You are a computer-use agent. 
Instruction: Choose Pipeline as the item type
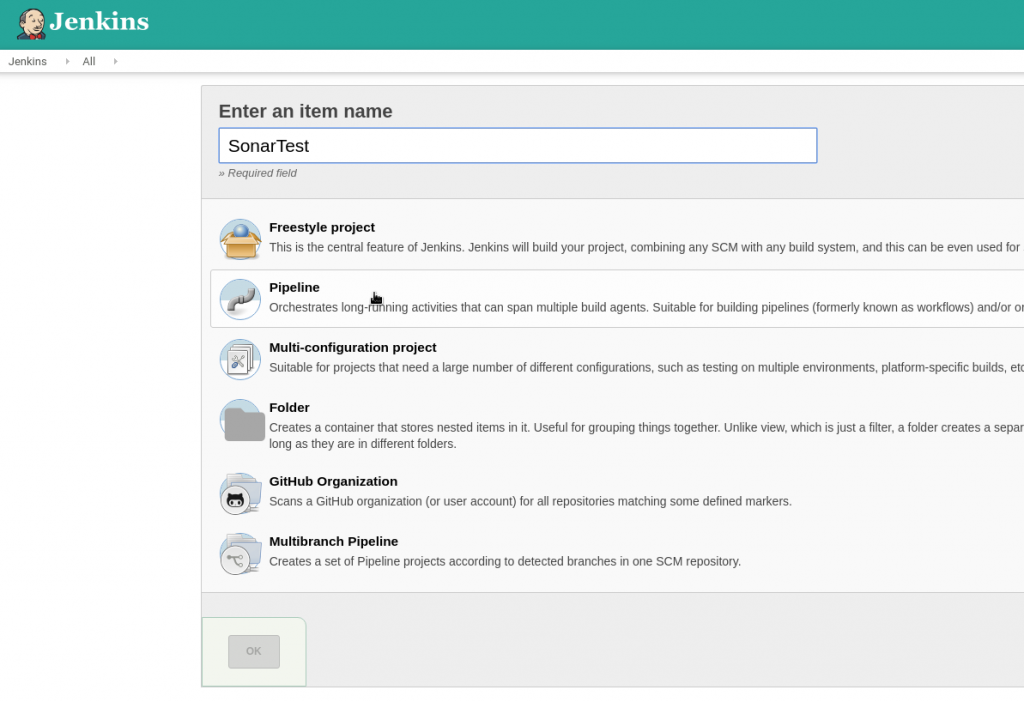294,287
